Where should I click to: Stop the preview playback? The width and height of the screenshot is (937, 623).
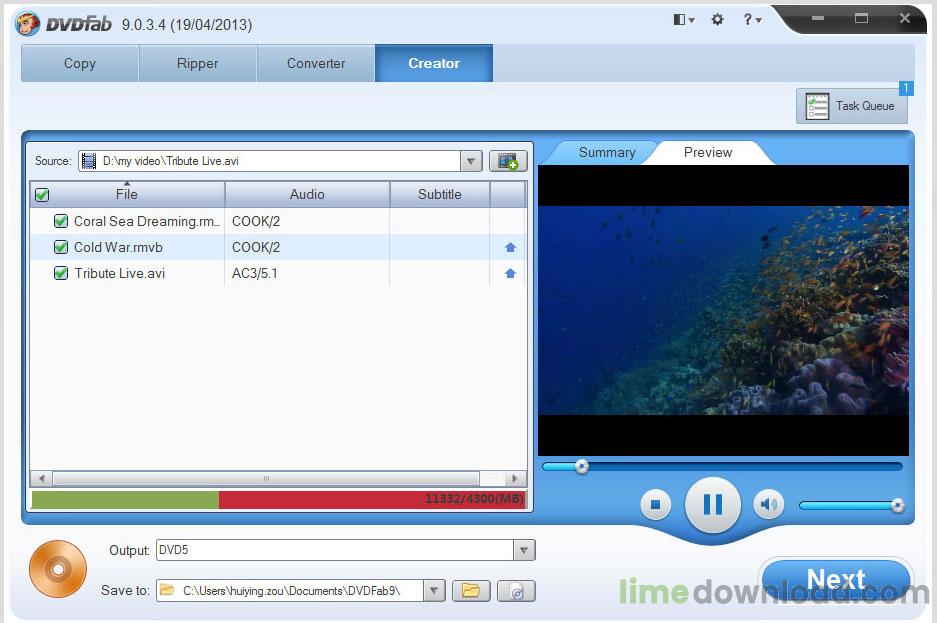pos(656,505)
